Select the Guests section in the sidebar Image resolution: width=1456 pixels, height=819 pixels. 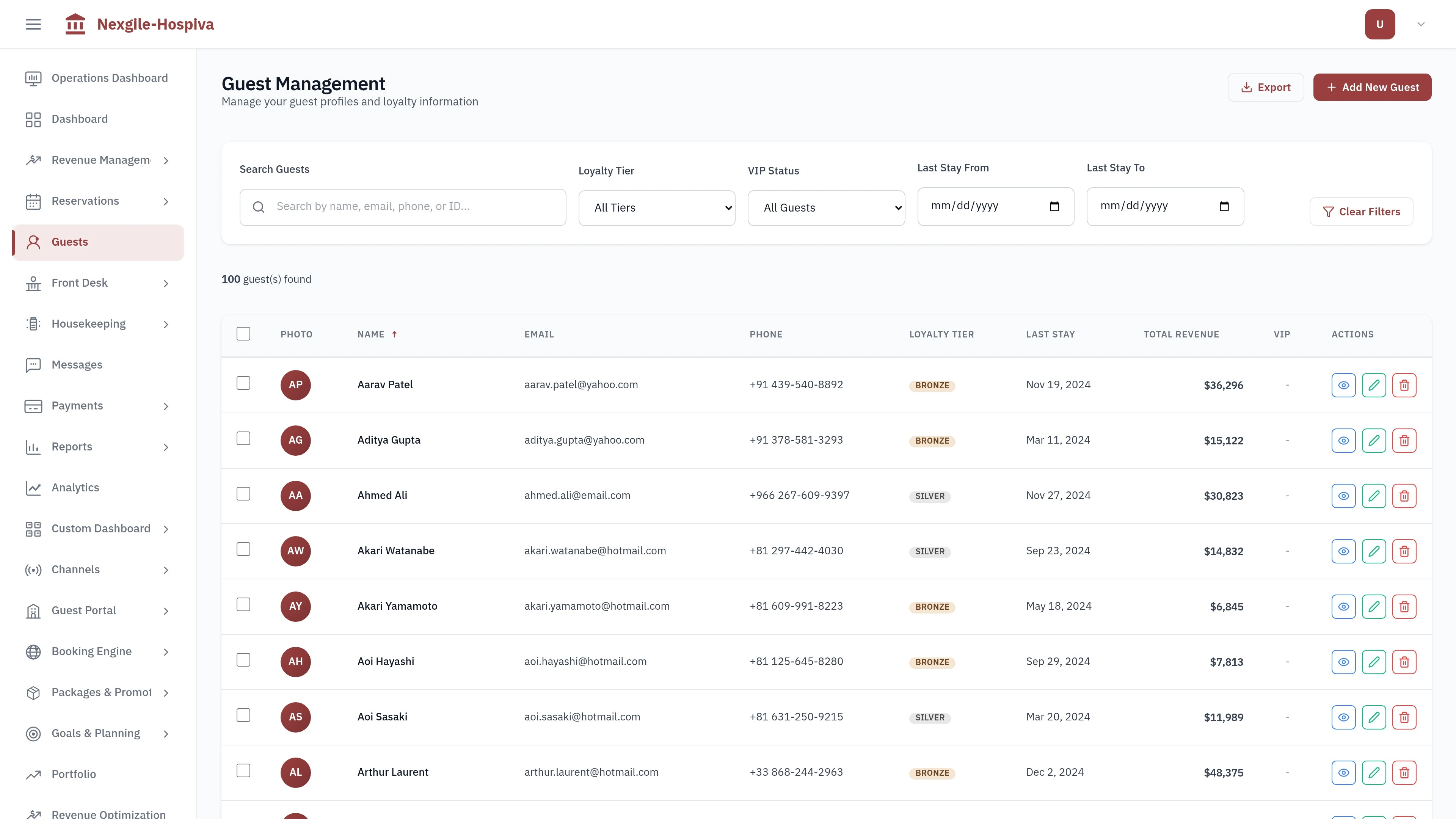pos(69,242)
